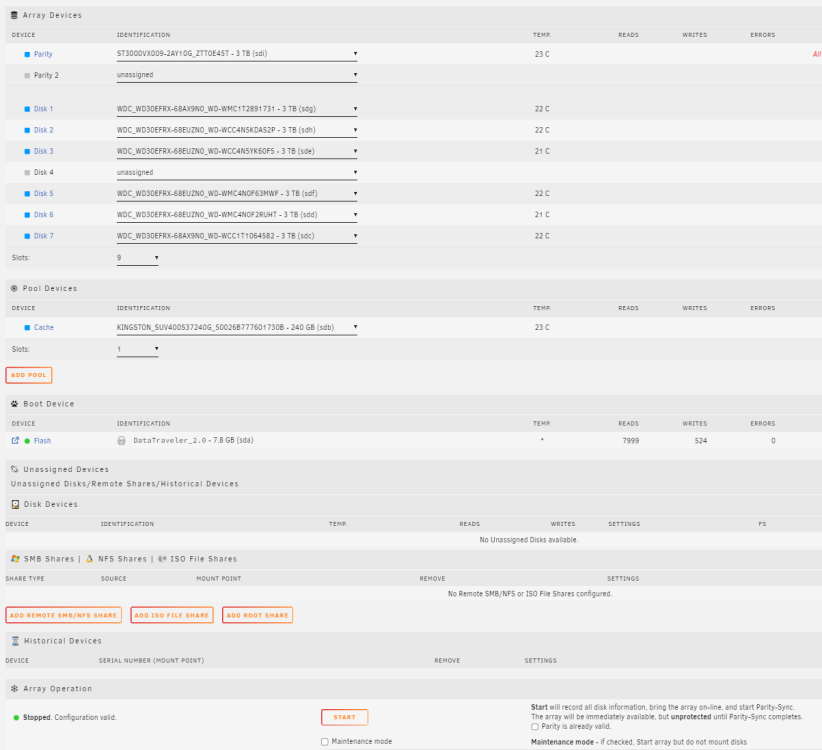The height and width of the screenshot is (750, 822).
Task: Open the Parity device link
Action: click(x=43, y=55)
